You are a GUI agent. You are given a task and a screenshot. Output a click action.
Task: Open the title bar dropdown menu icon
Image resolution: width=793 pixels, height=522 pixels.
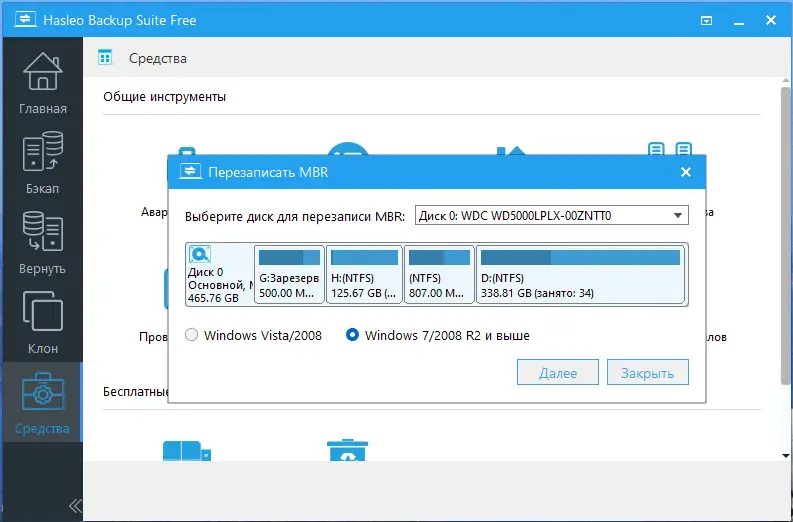coord(707,21)
